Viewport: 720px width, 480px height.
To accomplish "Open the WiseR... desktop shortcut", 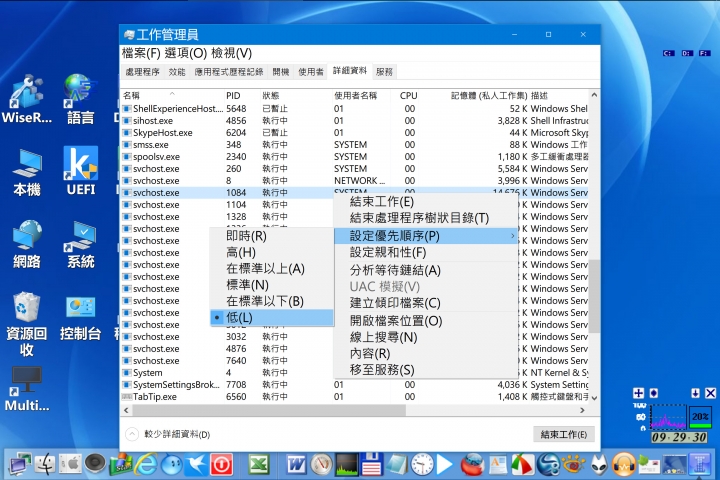I will [x=27, y=100].
